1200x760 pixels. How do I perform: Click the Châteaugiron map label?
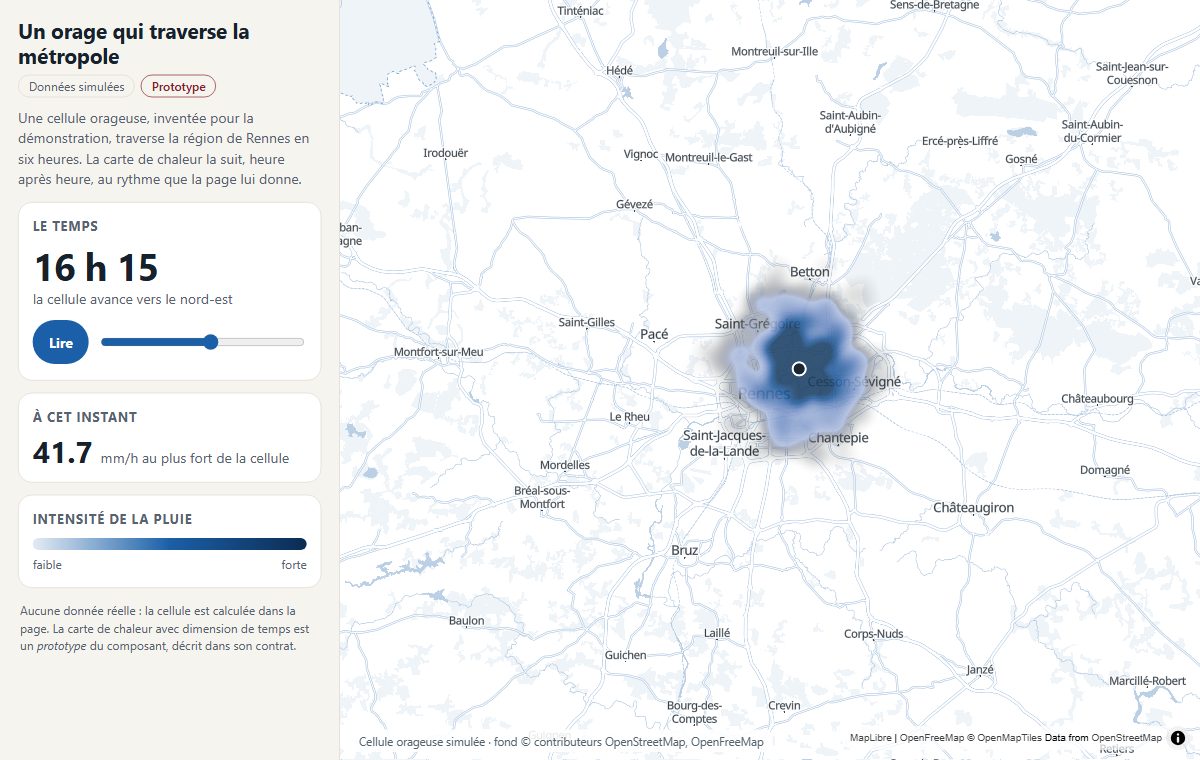(x=974, y=508)
